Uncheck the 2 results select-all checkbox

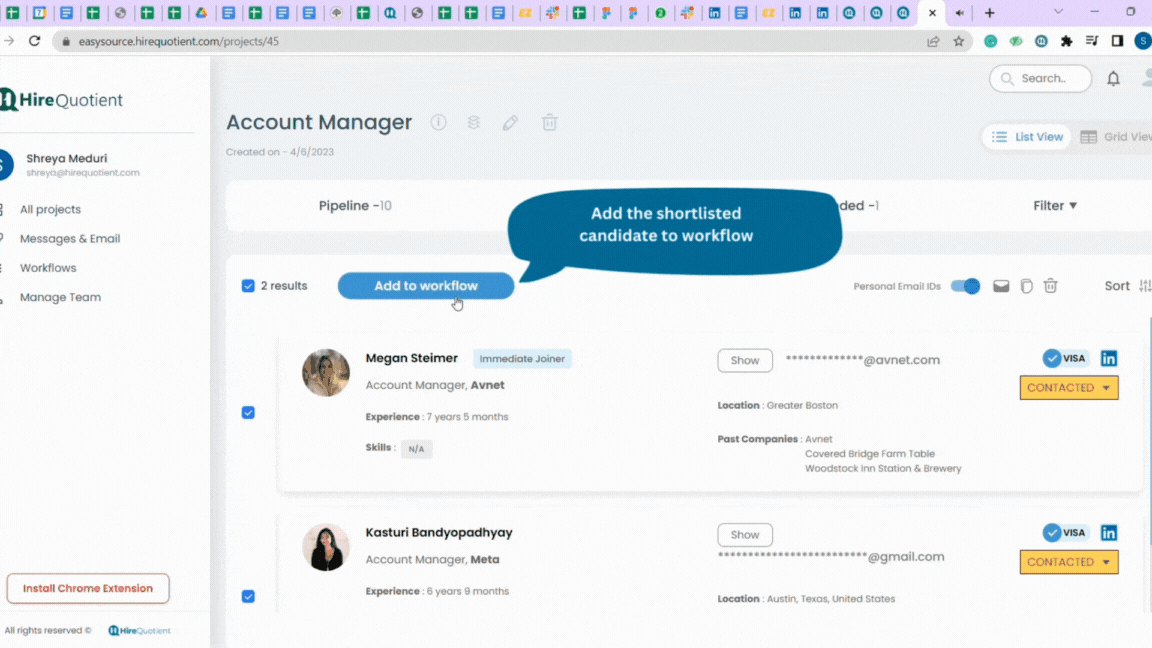[248, 286]
